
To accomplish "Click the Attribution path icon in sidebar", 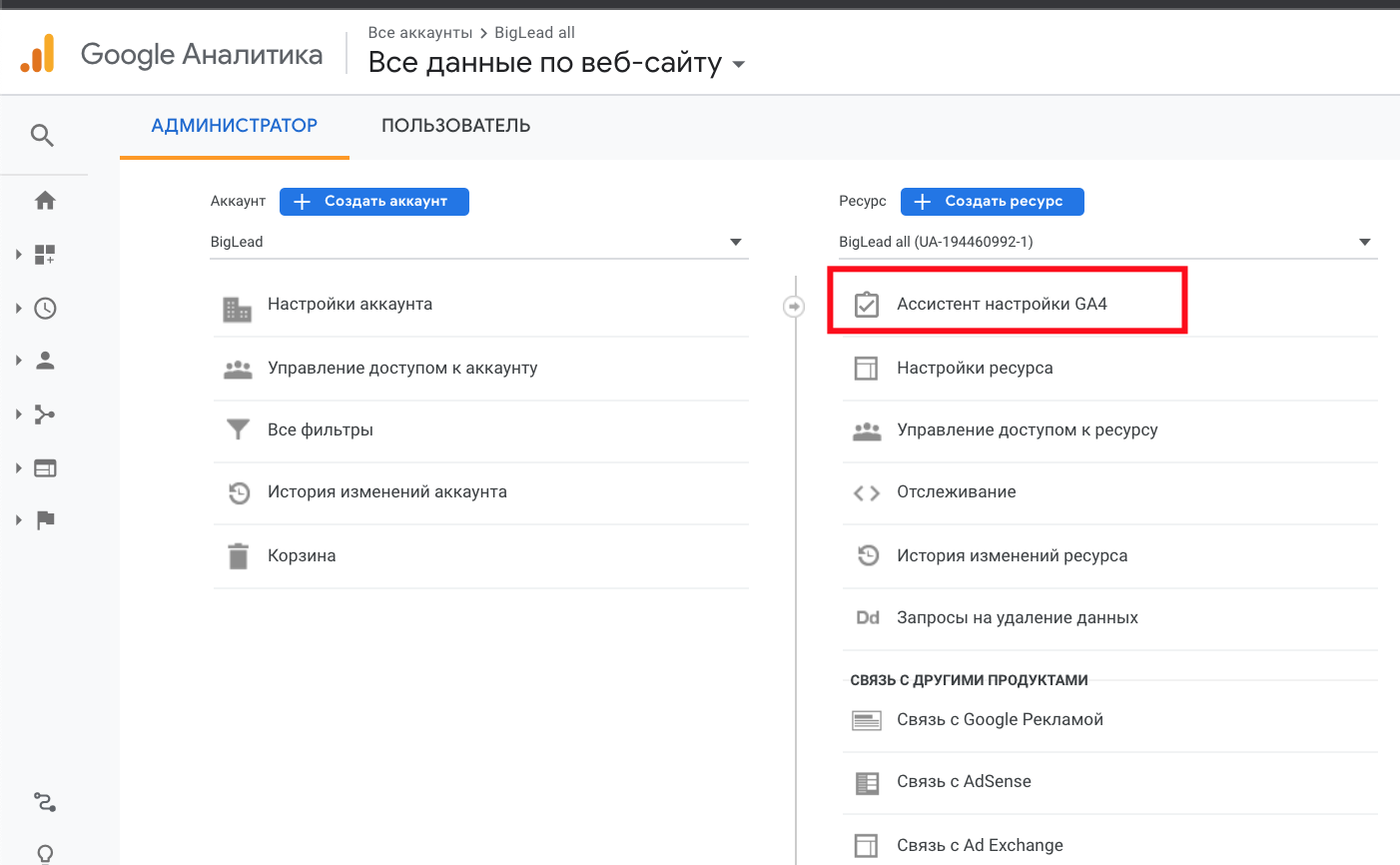I will click(45, 802).
